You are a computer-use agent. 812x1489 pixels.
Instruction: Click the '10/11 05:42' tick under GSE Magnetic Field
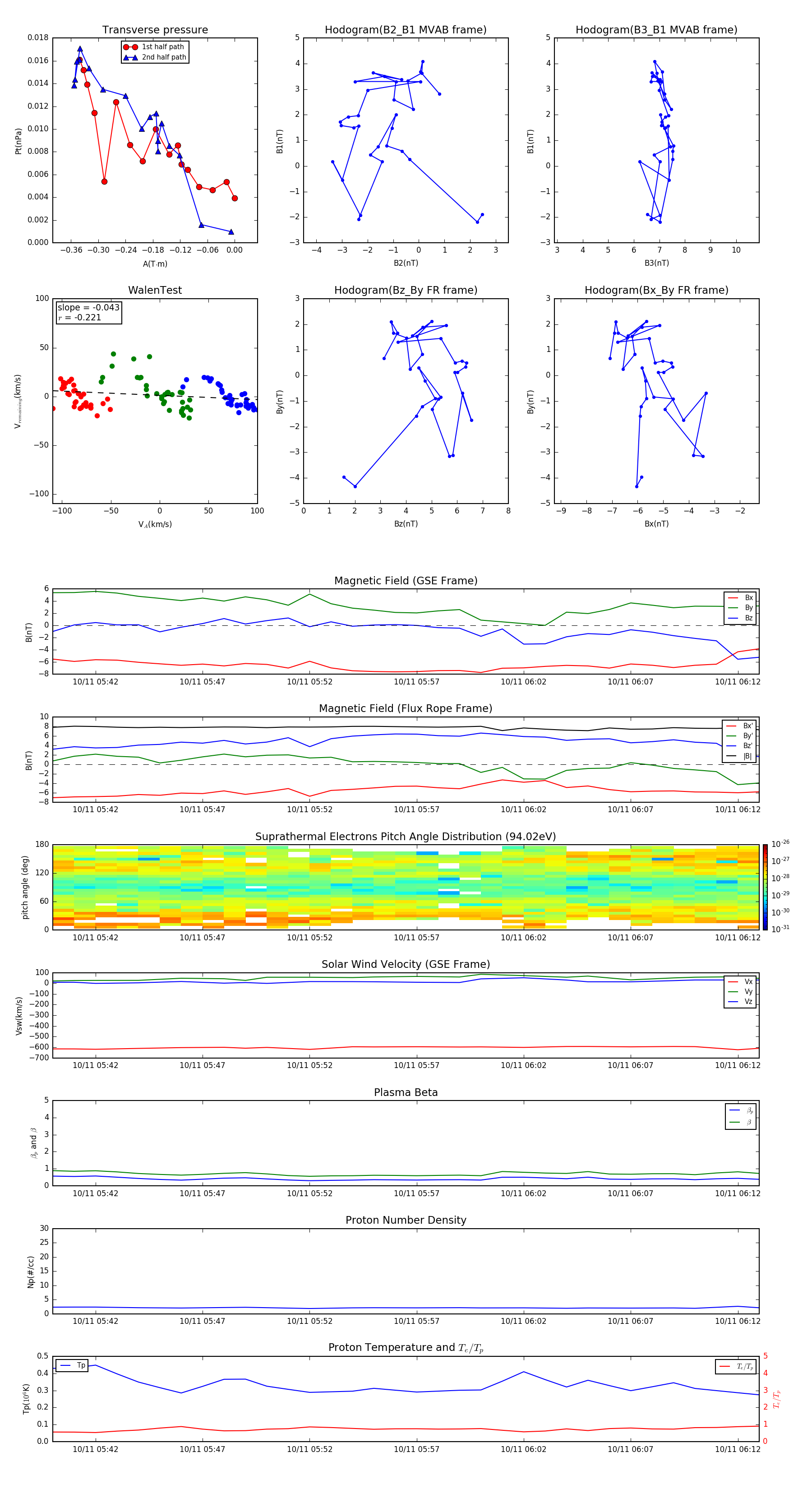95,682
